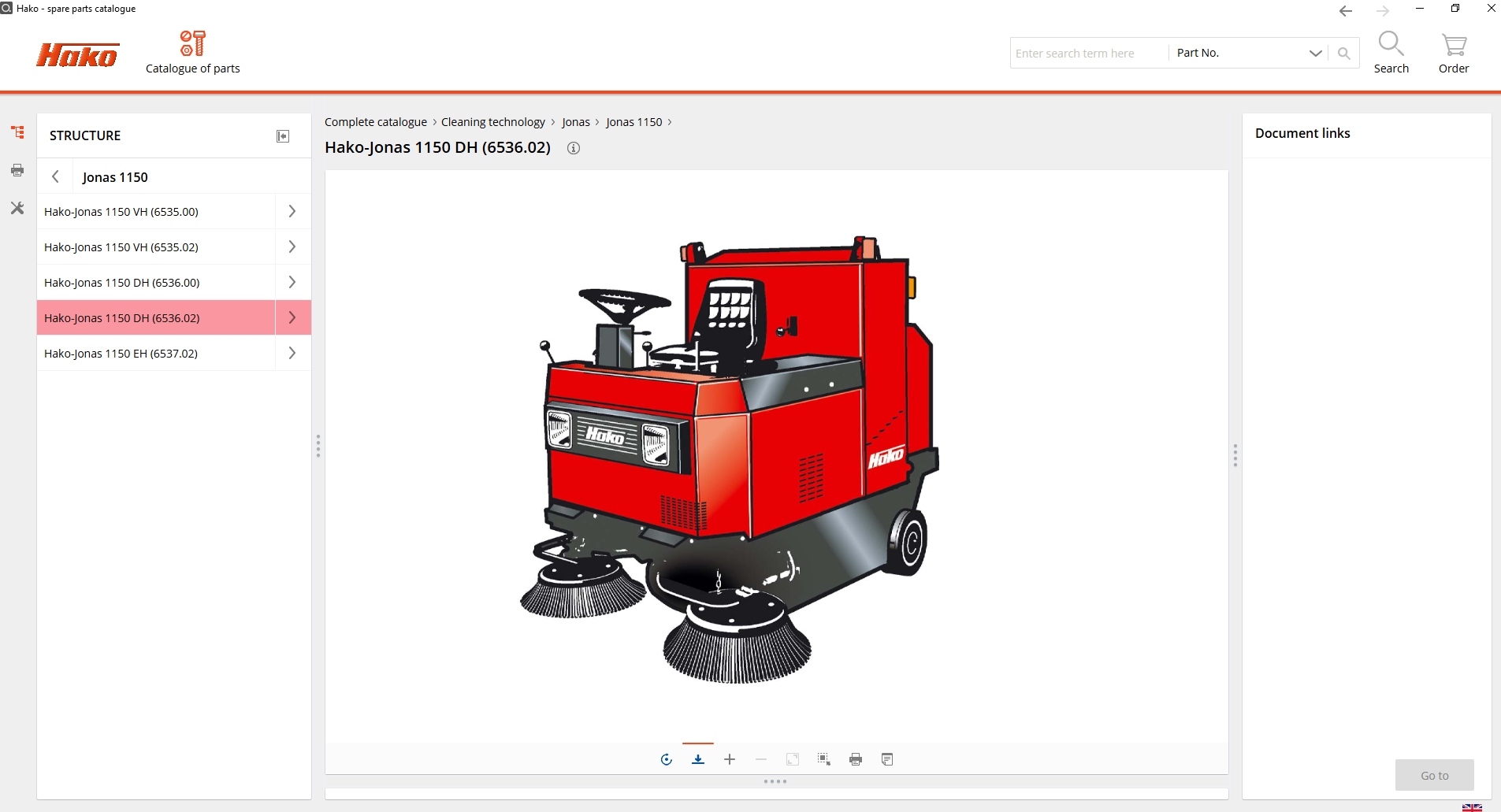Image resolution: width=1501 pixels, height=812 pixels.
Task: Expand Hako-Jonas 1150 VH (6535.00) chevron
Action: (x=292, y=211)
